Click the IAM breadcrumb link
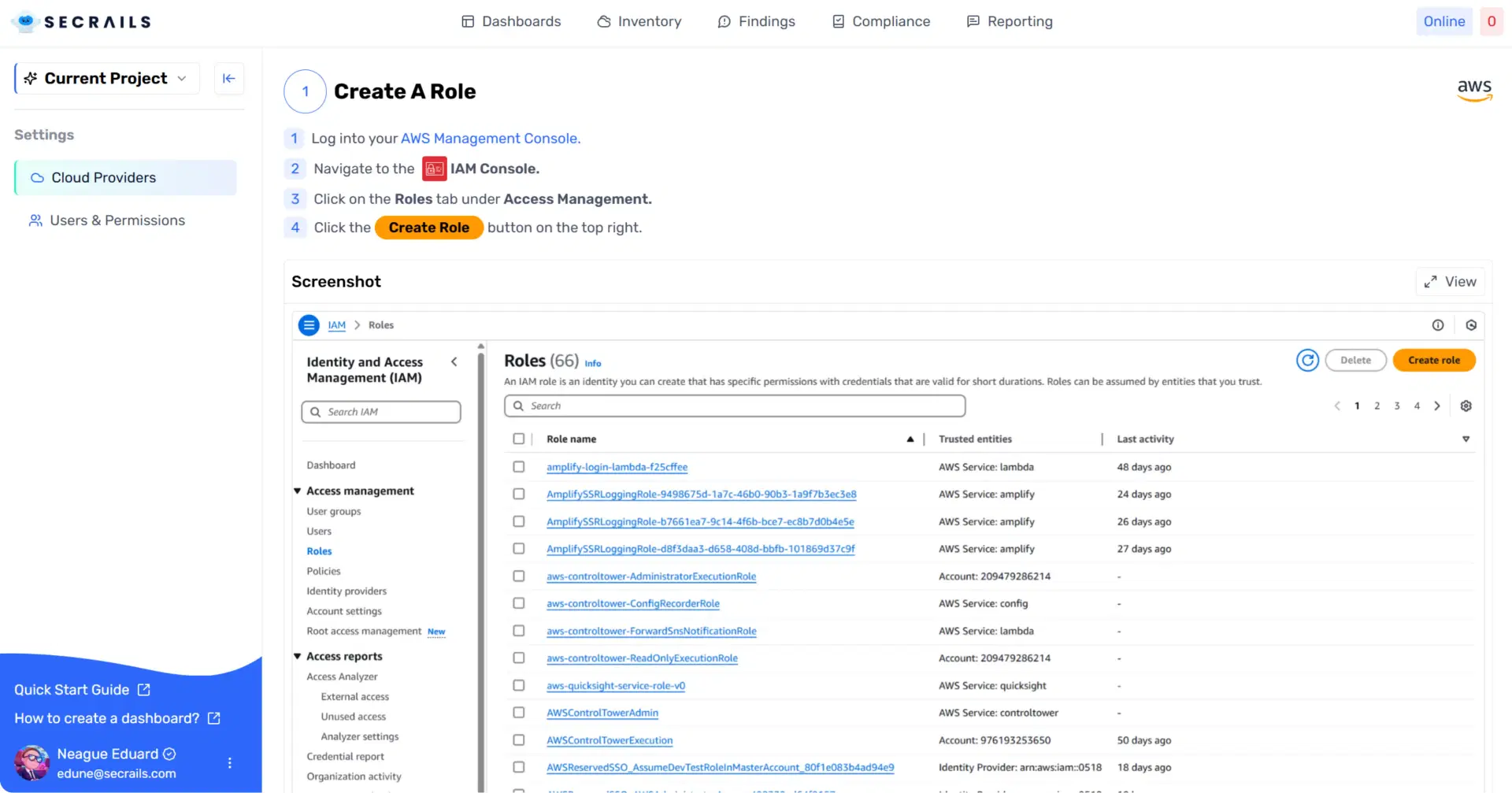This screenshot has height=793, width=1512. click(x=336, y=325)
